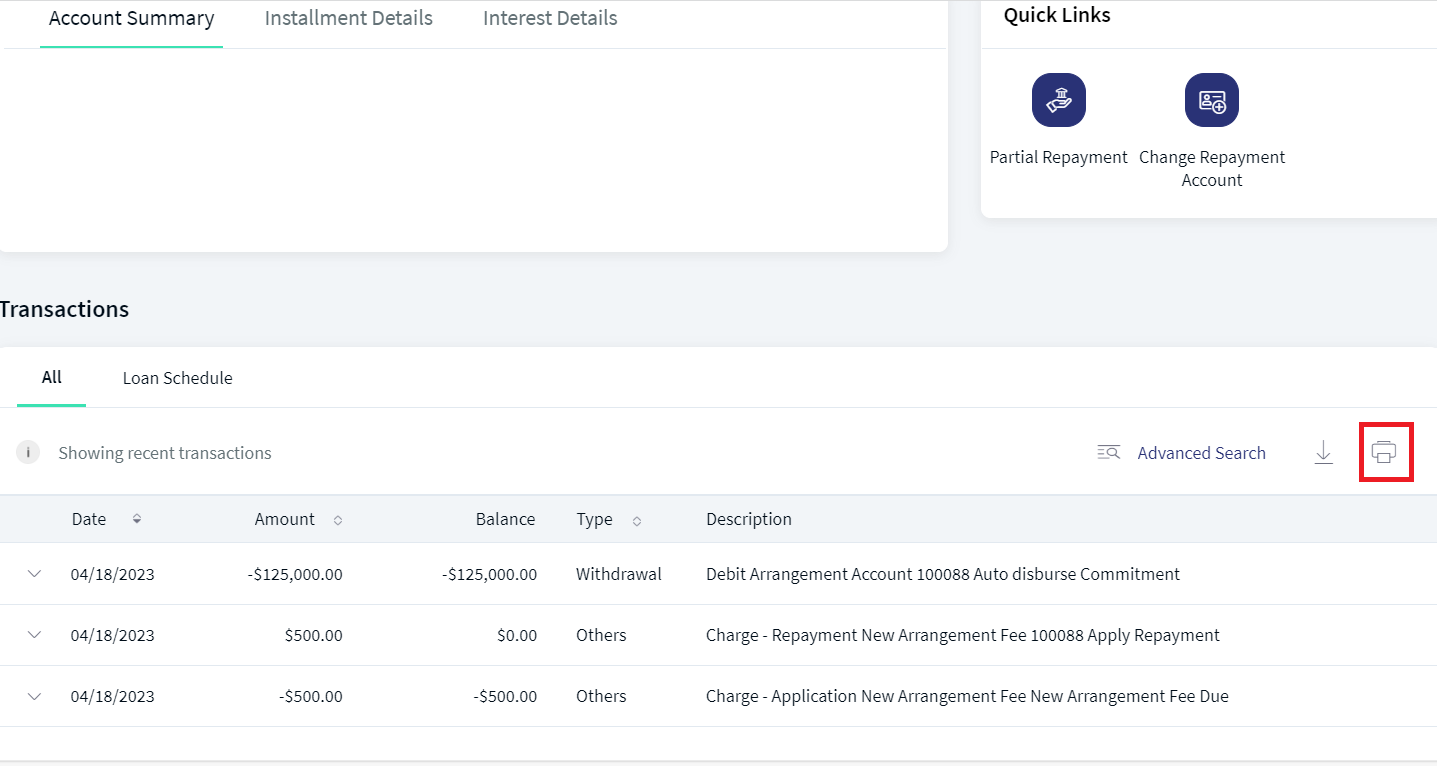Click the print transactions icon
1437x766 pixels.
(1384, 453)
